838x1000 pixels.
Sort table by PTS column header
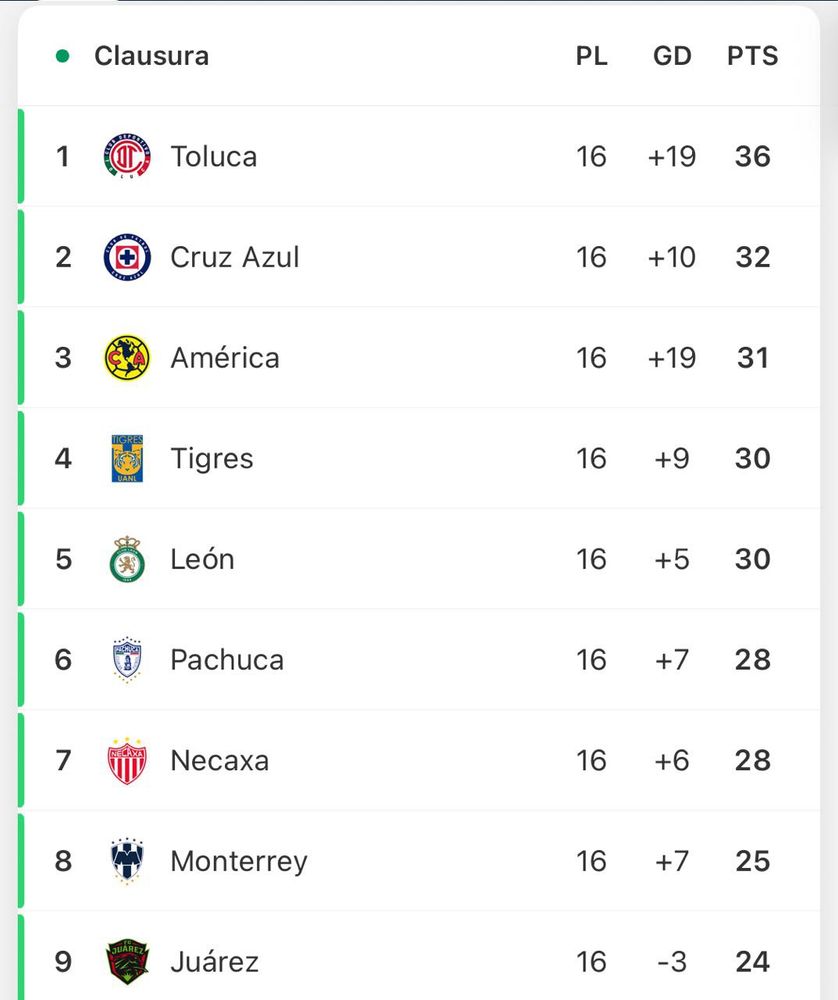pyautogui.click(x=753, y=56)
